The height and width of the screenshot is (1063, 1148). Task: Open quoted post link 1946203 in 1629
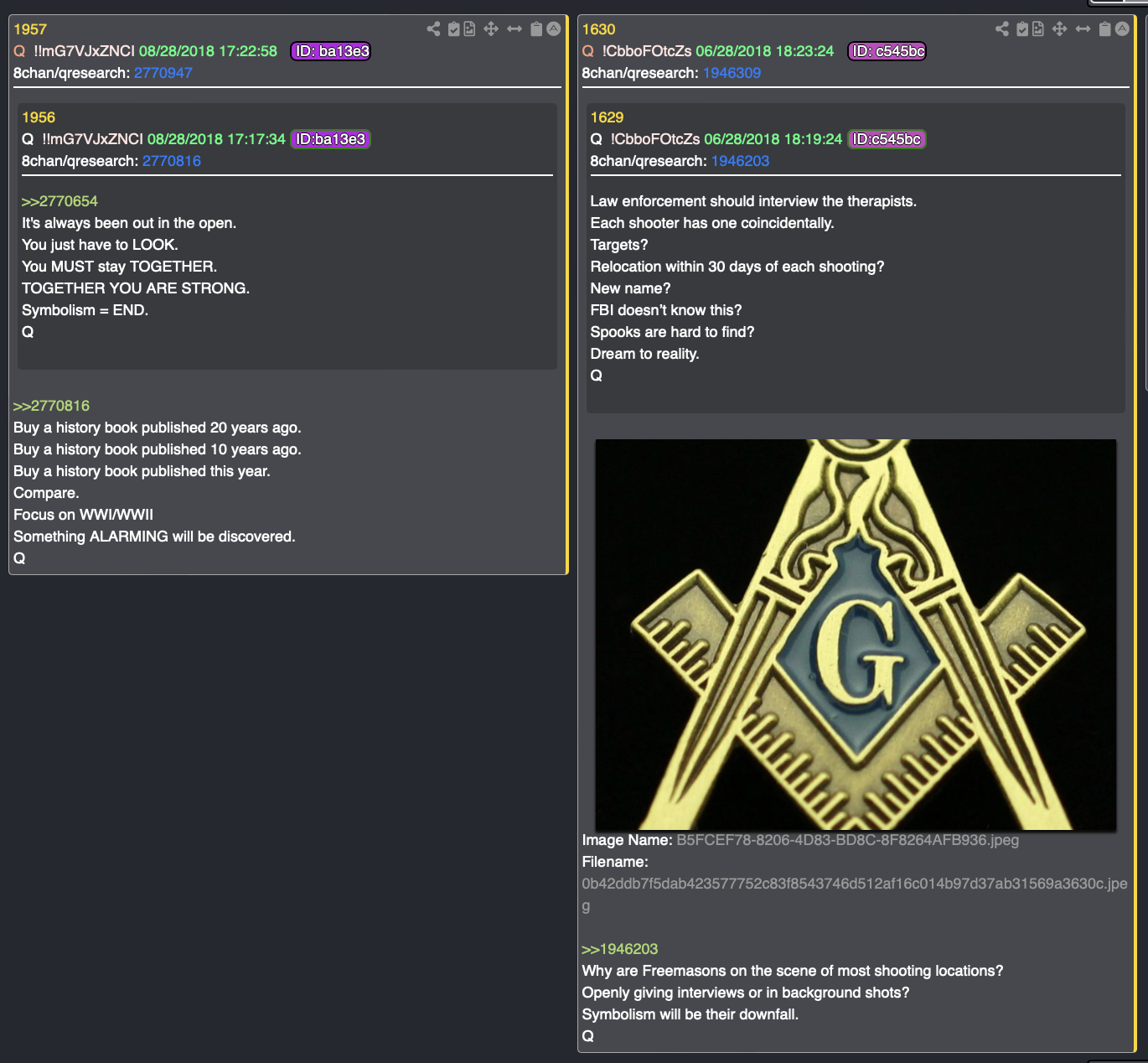[741, 161]
